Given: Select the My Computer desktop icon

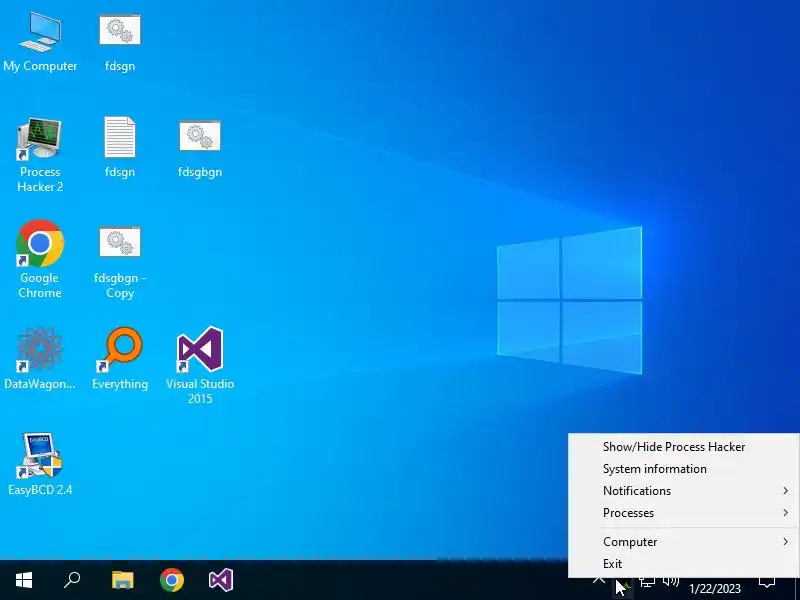Looking at the screenshot, I should point(40,41).
